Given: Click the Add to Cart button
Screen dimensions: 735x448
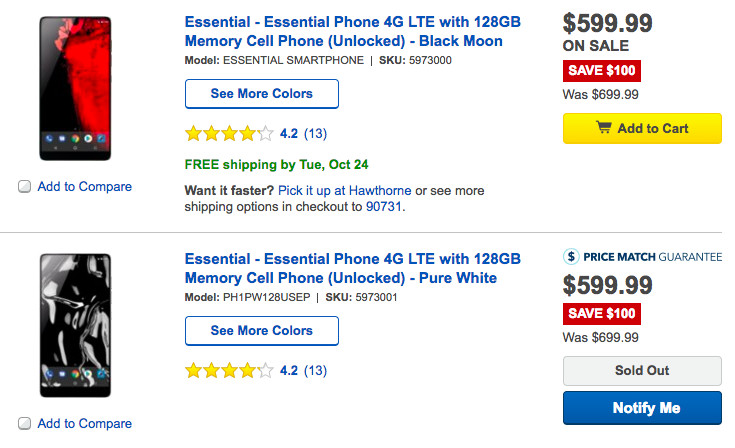Looking at the screenshot, I should pos(641,128).
